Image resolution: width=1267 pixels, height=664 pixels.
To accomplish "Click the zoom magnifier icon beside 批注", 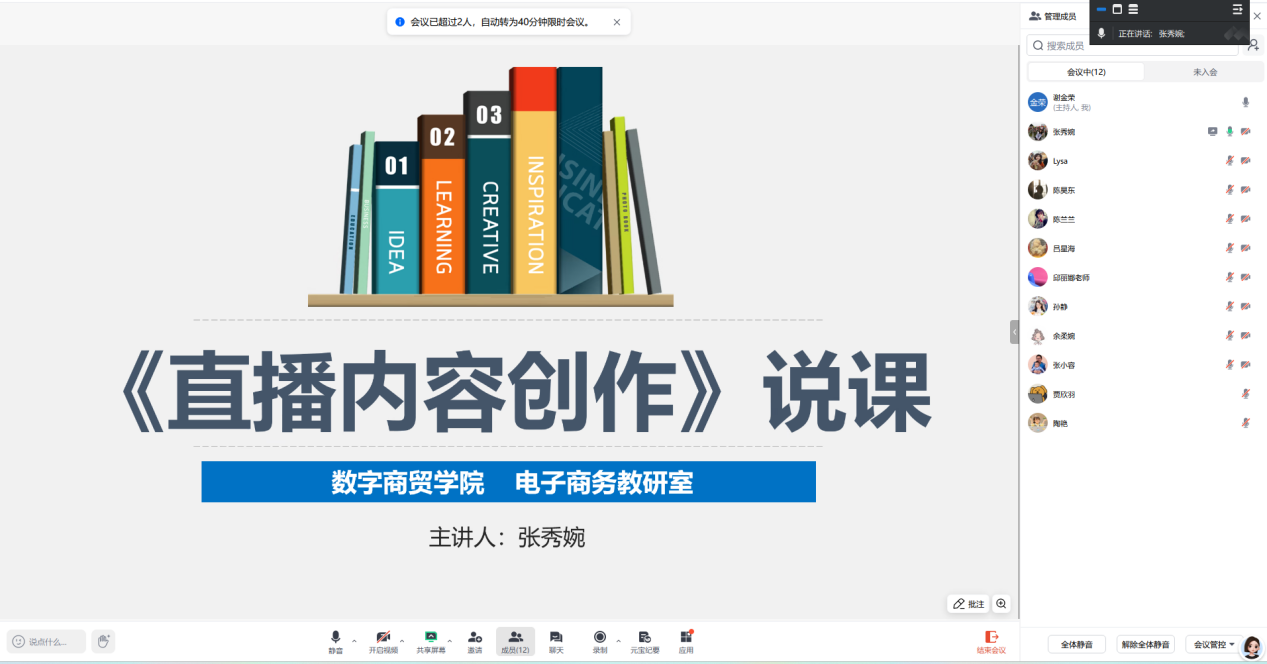I will 1001,604.
